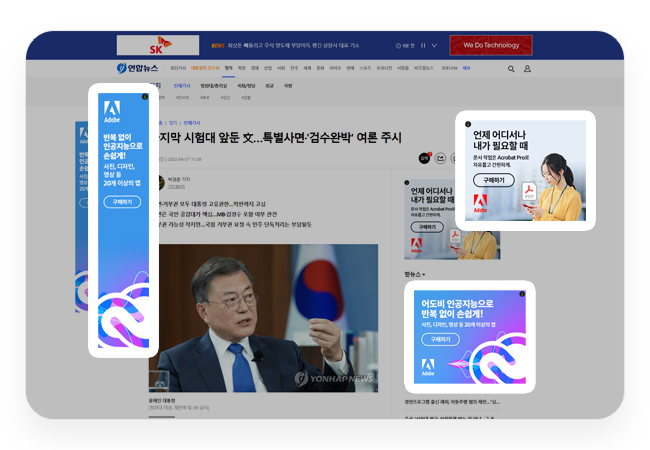Click the black 요약 summary circle icon
This screenshot has height=450, width=650.
[x=424, y=158]
